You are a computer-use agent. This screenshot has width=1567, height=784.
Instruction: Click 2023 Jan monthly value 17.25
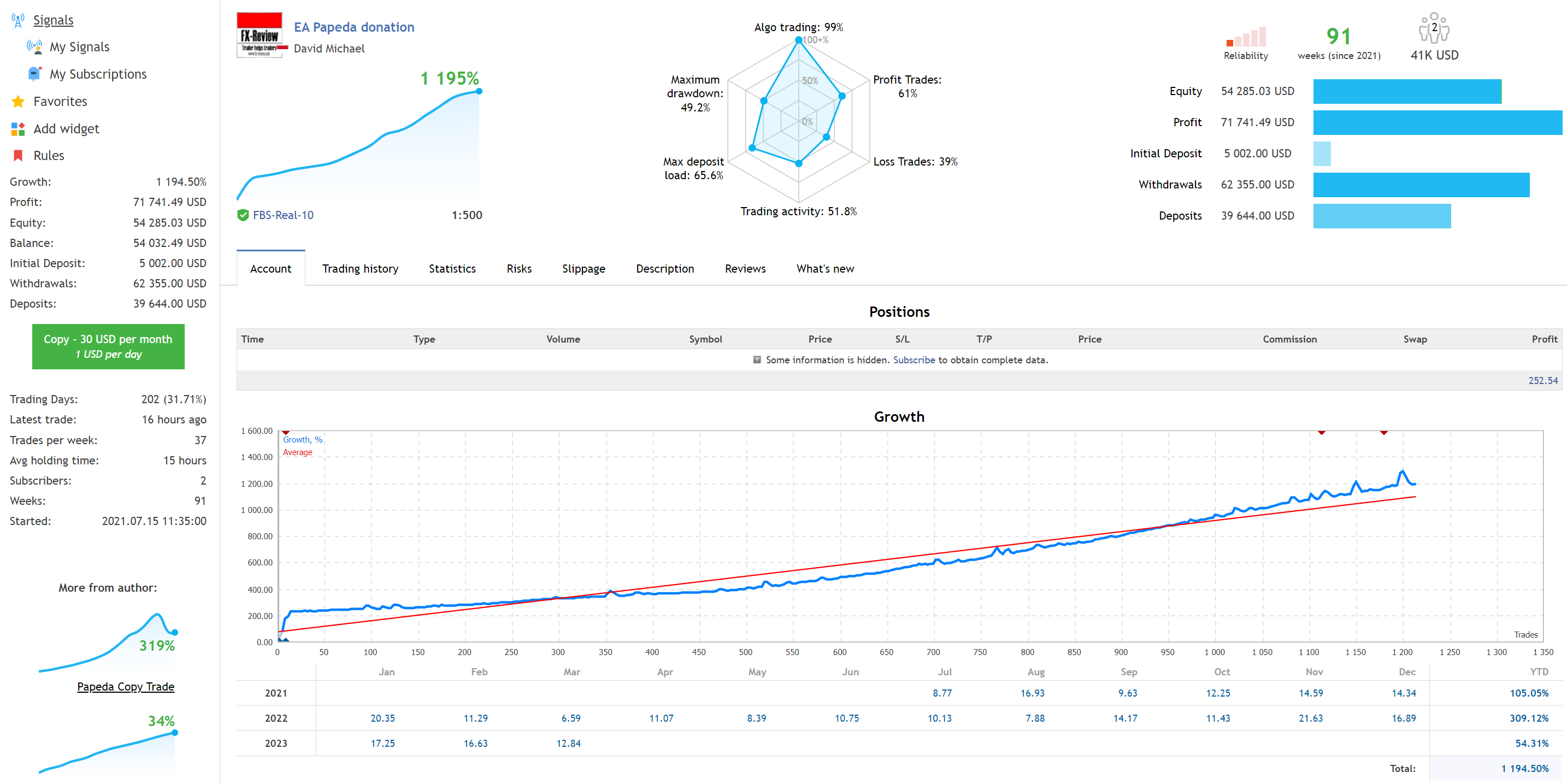point(382,743)
